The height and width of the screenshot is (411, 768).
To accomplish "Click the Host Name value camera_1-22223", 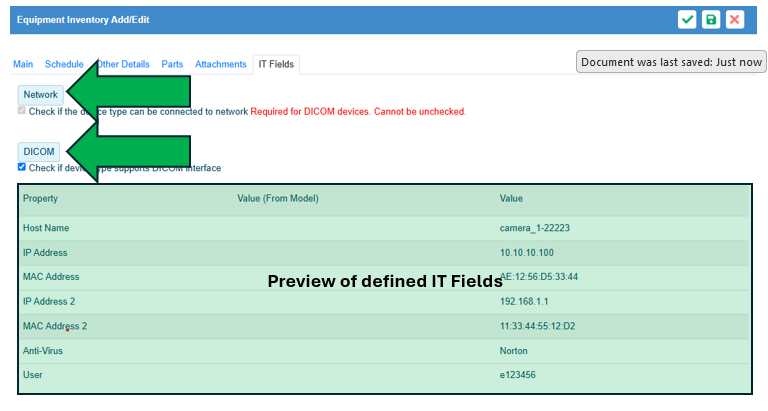I will 535,228.
